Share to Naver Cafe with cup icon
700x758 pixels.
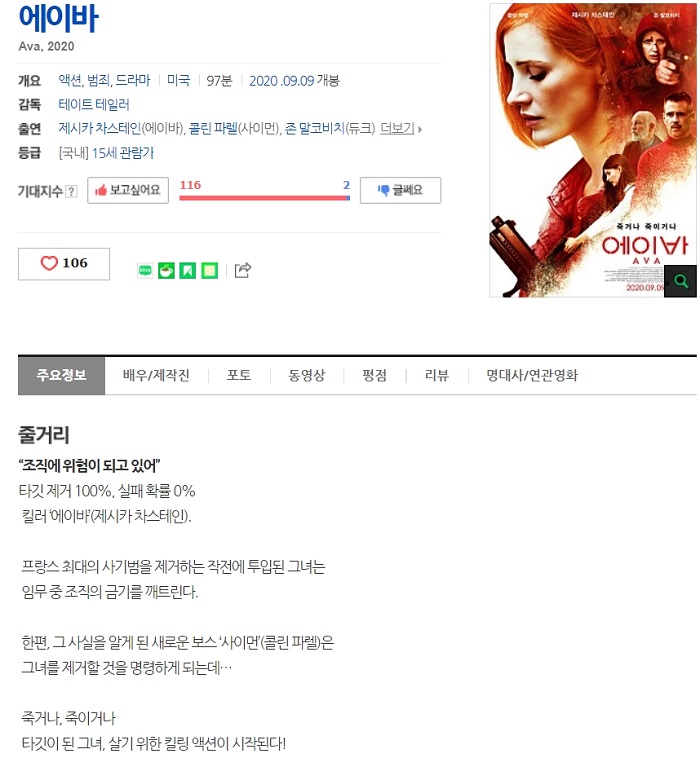(166, 270)
